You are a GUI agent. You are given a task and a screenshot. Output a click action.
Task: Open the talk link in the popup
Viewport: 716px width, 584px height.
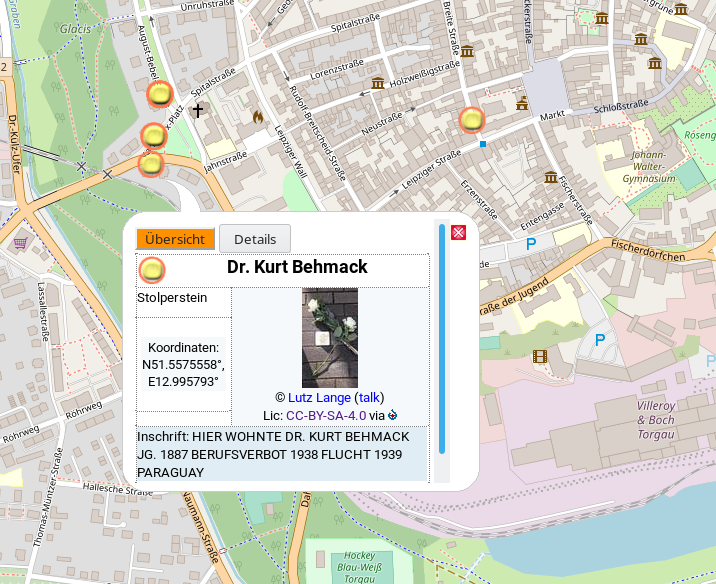click(x=369, y=397)
